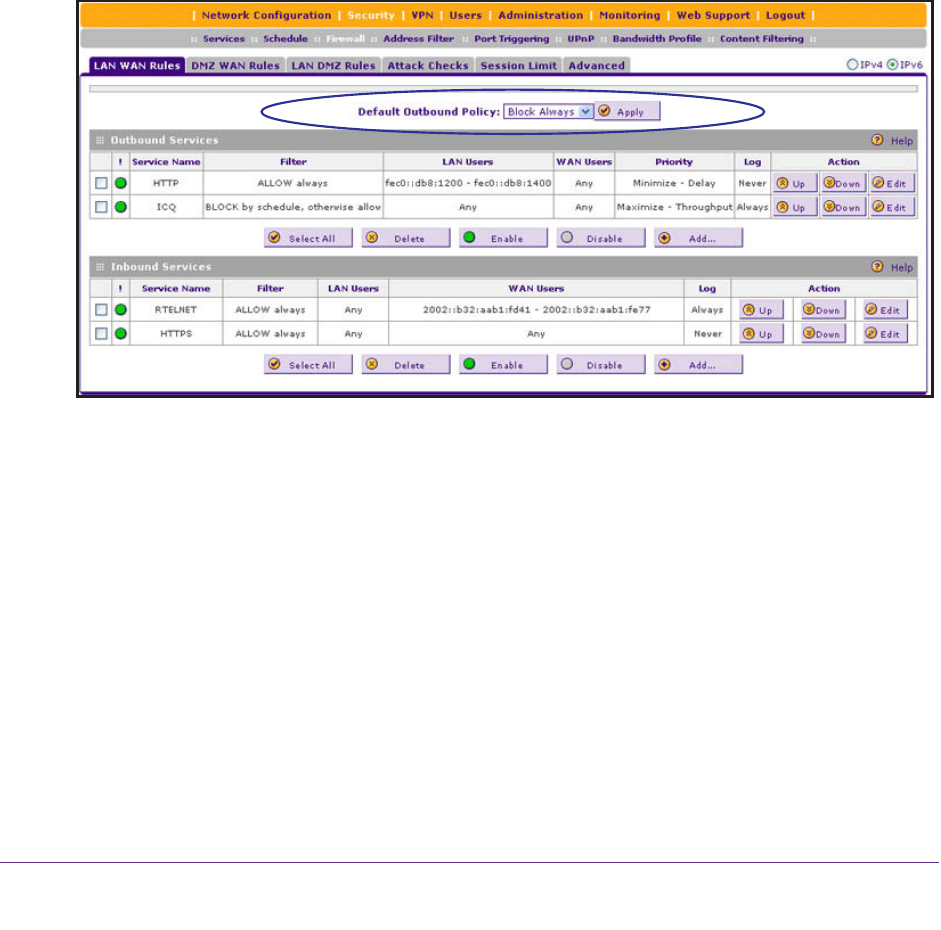The image size is (941, 930).
Task: Go to the Bandwidth Profile submenu
Action: pyautogui.click(x=657, y=39)
